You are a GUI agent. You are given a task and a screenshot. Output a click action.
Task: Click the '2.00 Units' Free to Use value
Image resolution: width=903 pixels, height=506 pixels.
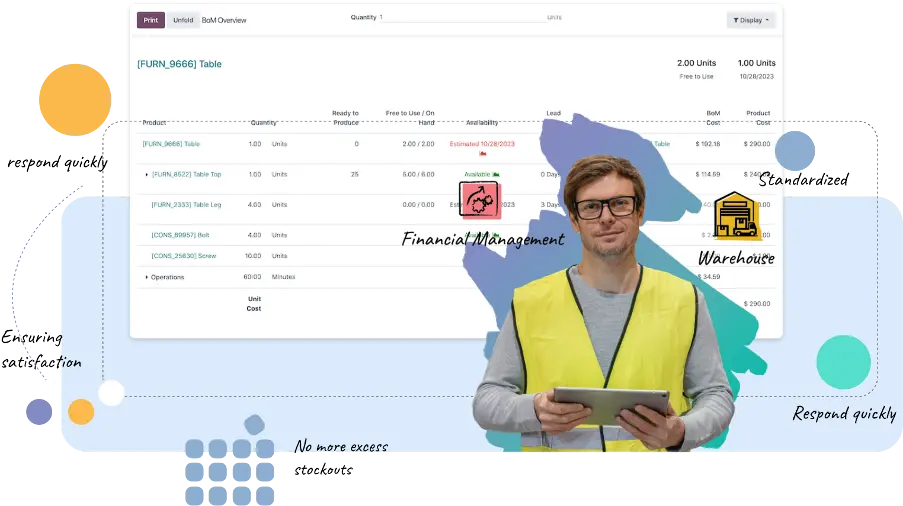696,63
